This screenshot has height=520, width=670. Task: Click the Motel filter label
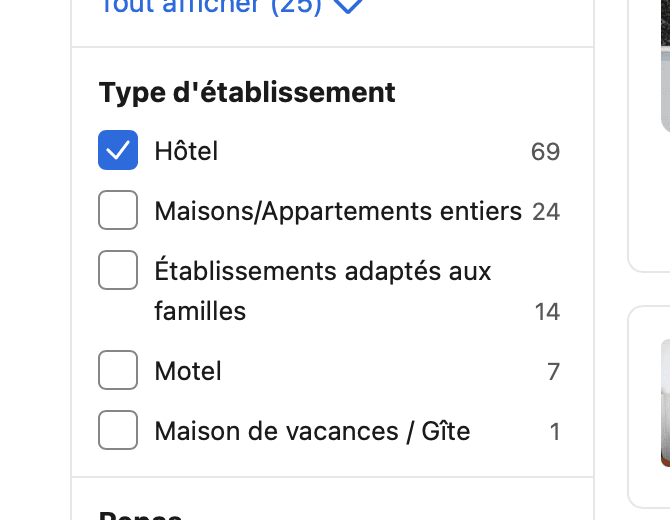pyautogui.click(x=188, y=371)
